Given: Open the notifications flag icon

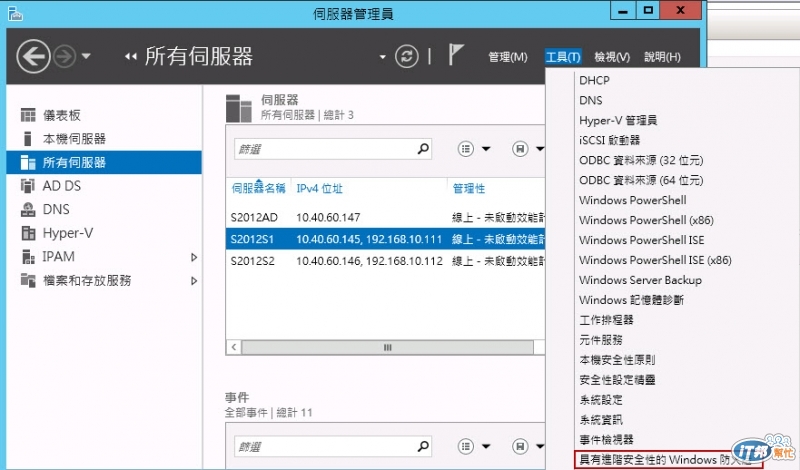Looking at the screenshot, I should 455,54.
